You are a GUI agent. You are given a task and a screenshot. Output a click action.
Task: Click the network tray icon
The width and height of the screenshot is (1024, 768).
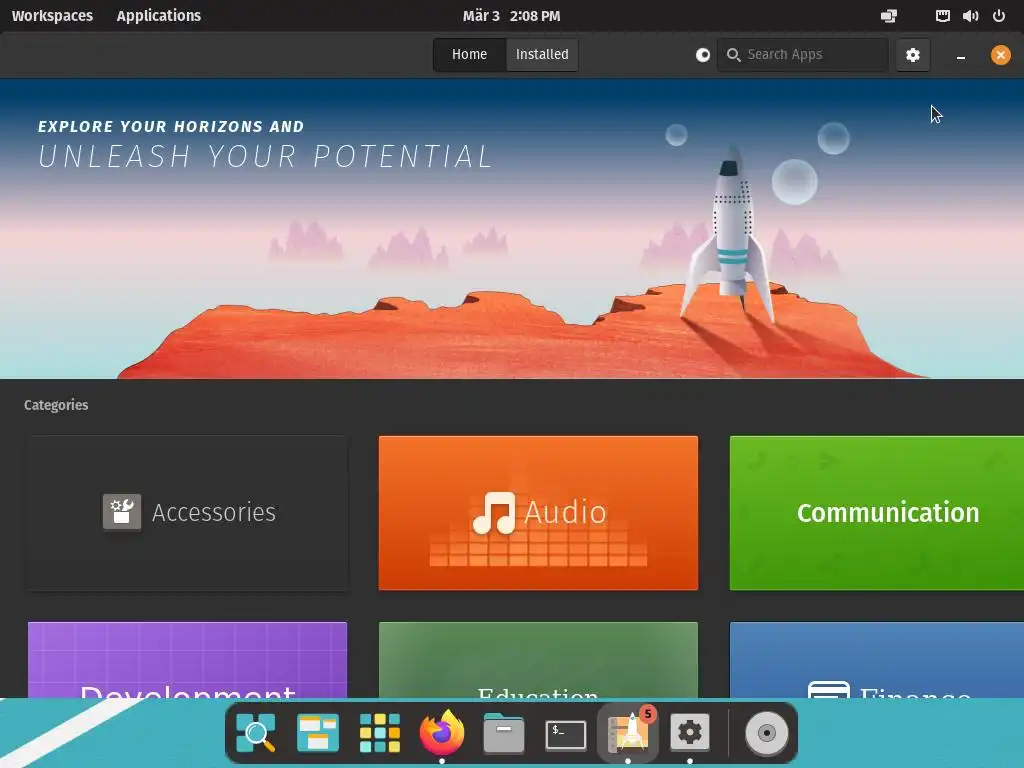(942, 16)
